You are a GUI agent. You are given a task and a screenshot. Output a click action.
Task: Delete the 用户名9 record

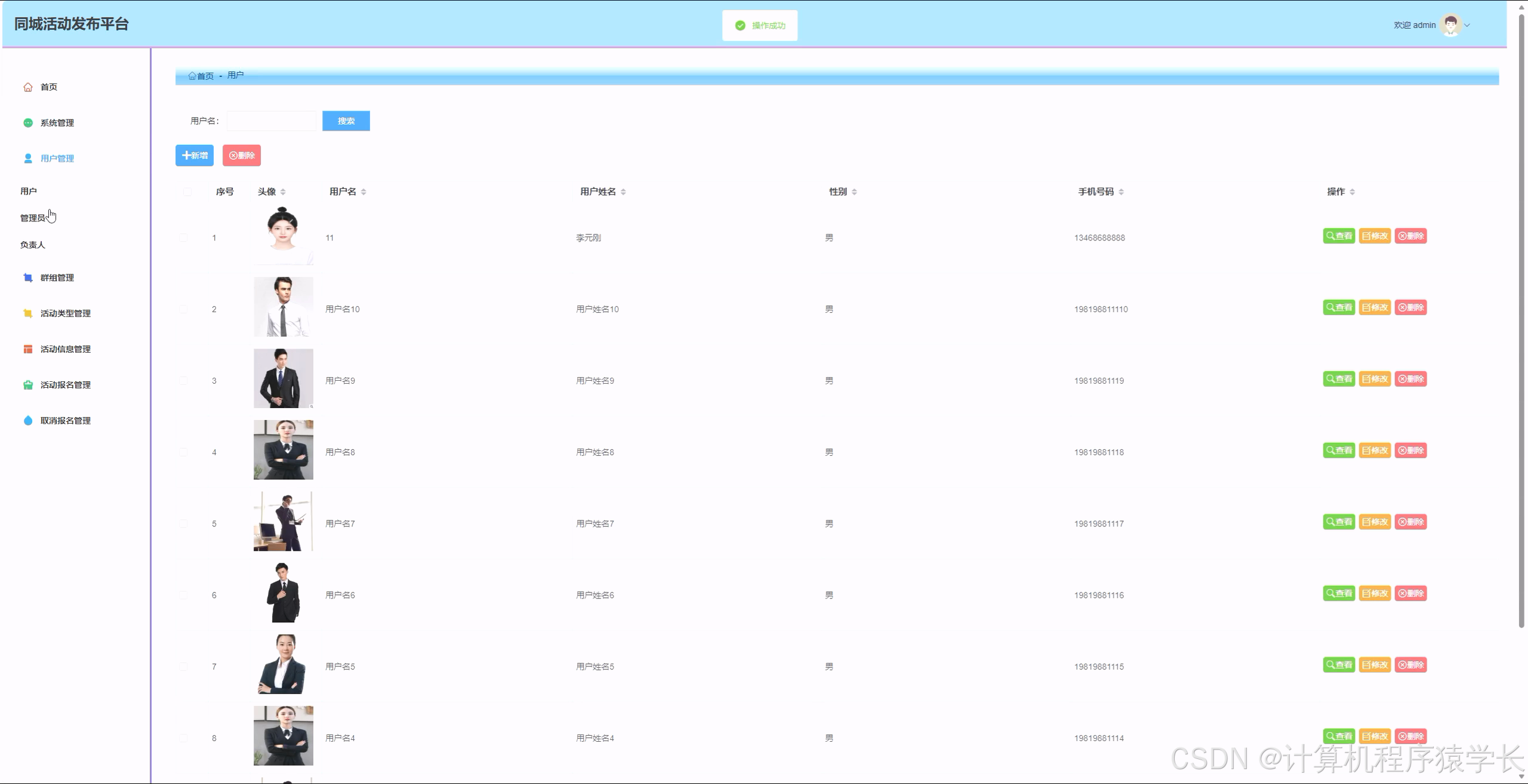[x=1411, y=379]
